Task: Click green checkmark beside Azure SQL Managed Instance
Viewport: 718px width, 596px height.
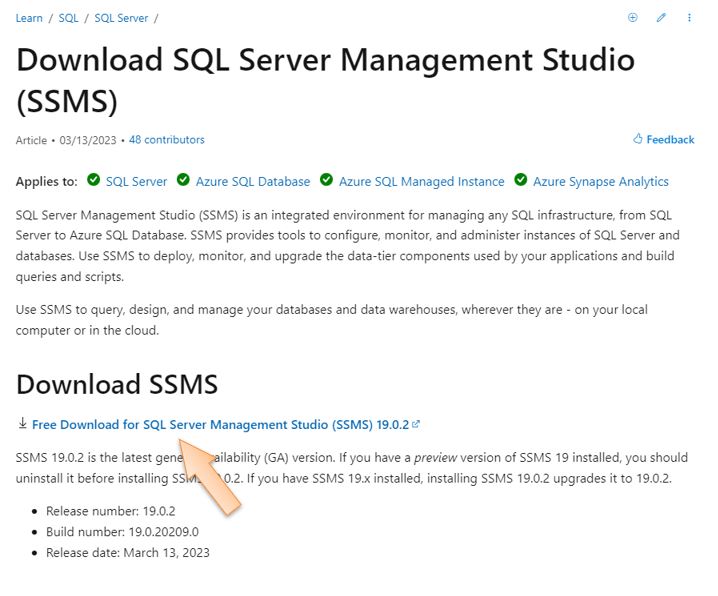Action: [327, 180]
